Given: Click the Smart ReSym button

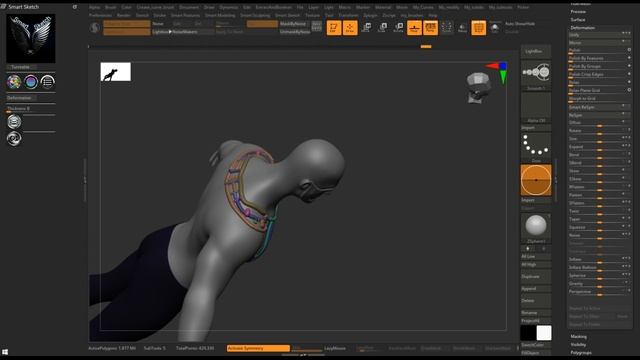Looking at the screenshot, I should point(600,107).
